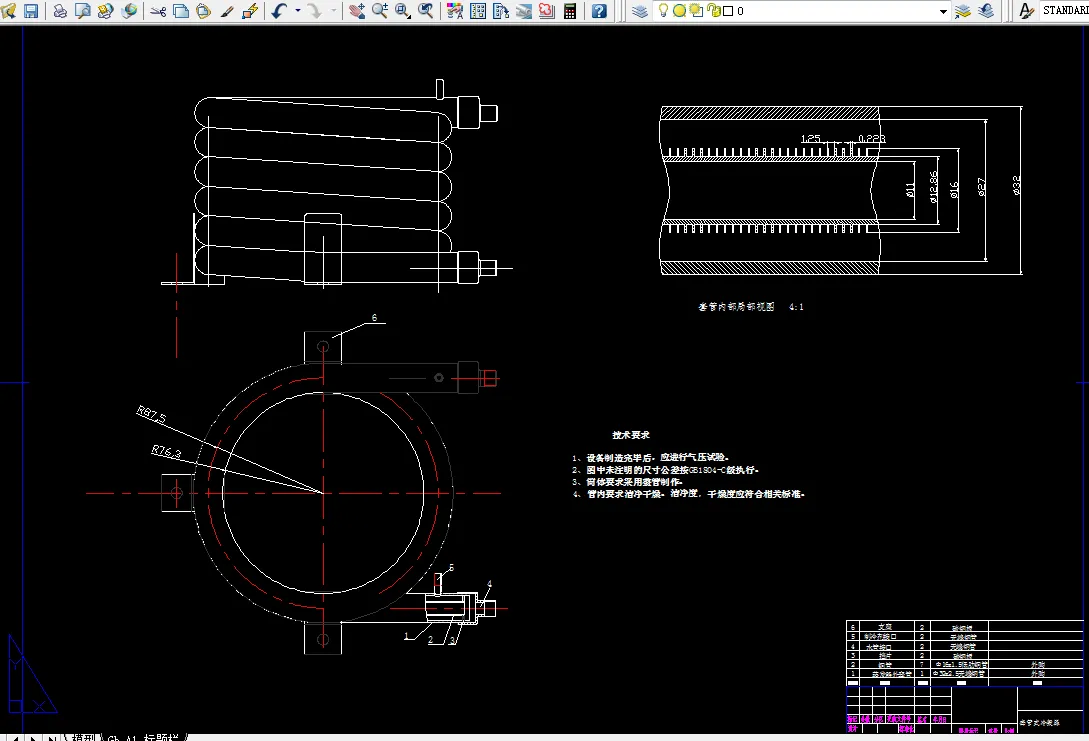The height and width of the screenshot is (741, 1089).
Task: Open the Layer Properties Manager icon
Action: point(640,11)
